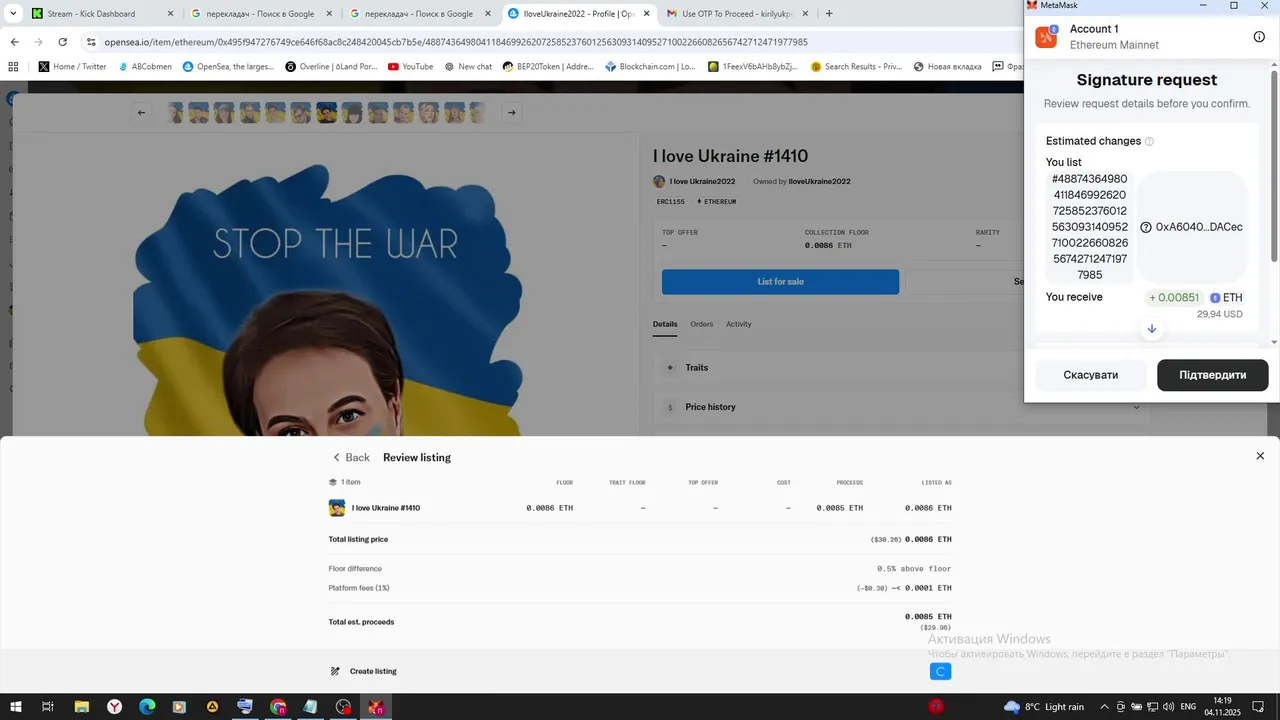Image resolution: width=1280 pixels, height=720 pixels.
Task: Click the '0.5% above floor' text
Action: [x=914, y=568]
